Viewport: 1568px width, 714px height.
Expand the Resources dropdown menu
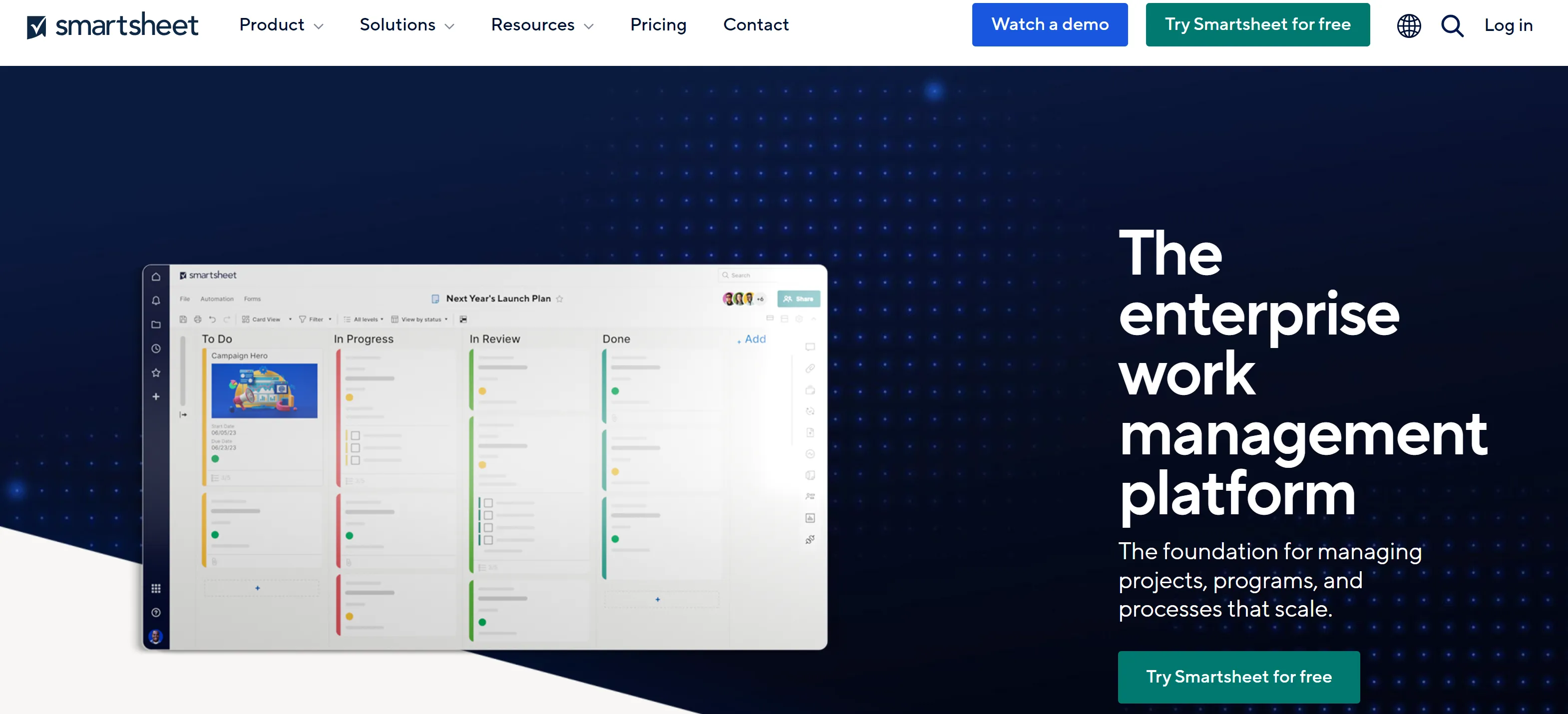[542, 25]
